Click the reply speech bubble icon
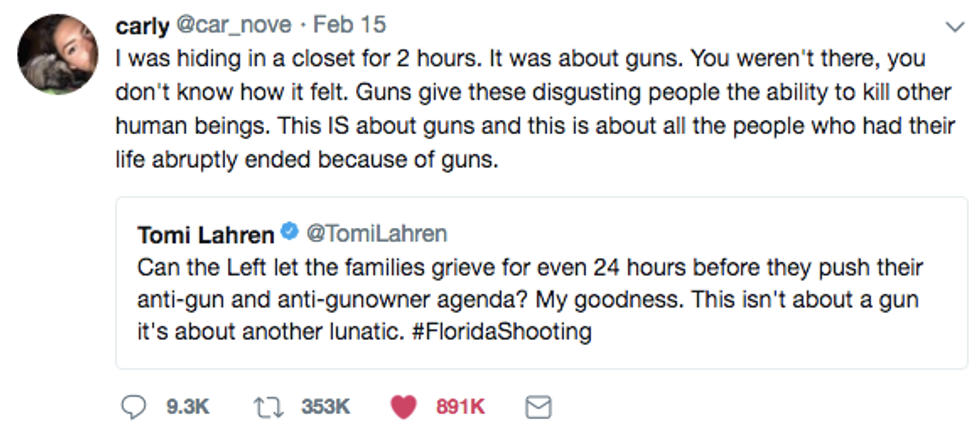This screenshot has width=980, height=432. tap(134, 407)
